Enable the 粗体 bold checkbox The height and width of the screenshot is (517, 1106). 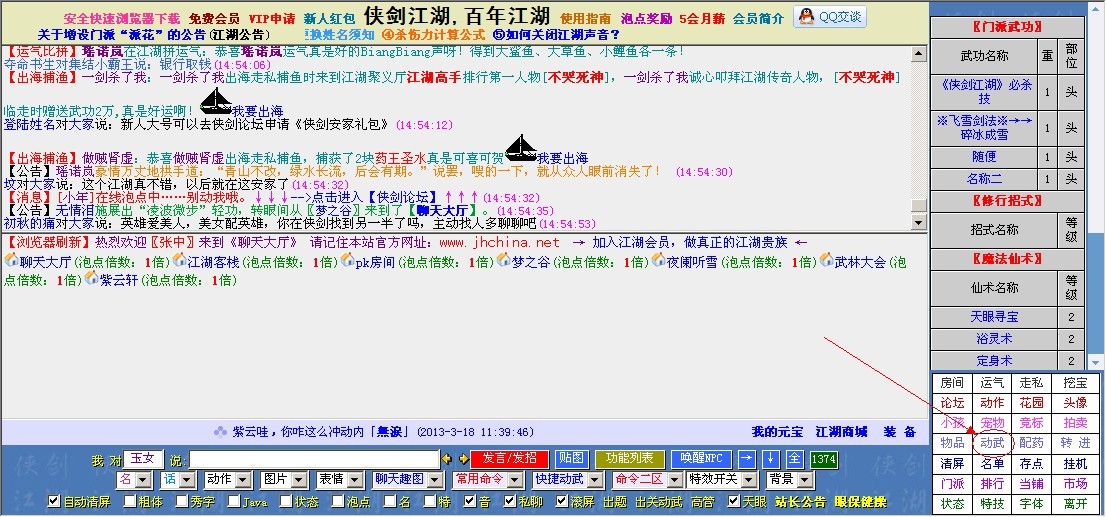pyautogui.click(x=130, y=502)
